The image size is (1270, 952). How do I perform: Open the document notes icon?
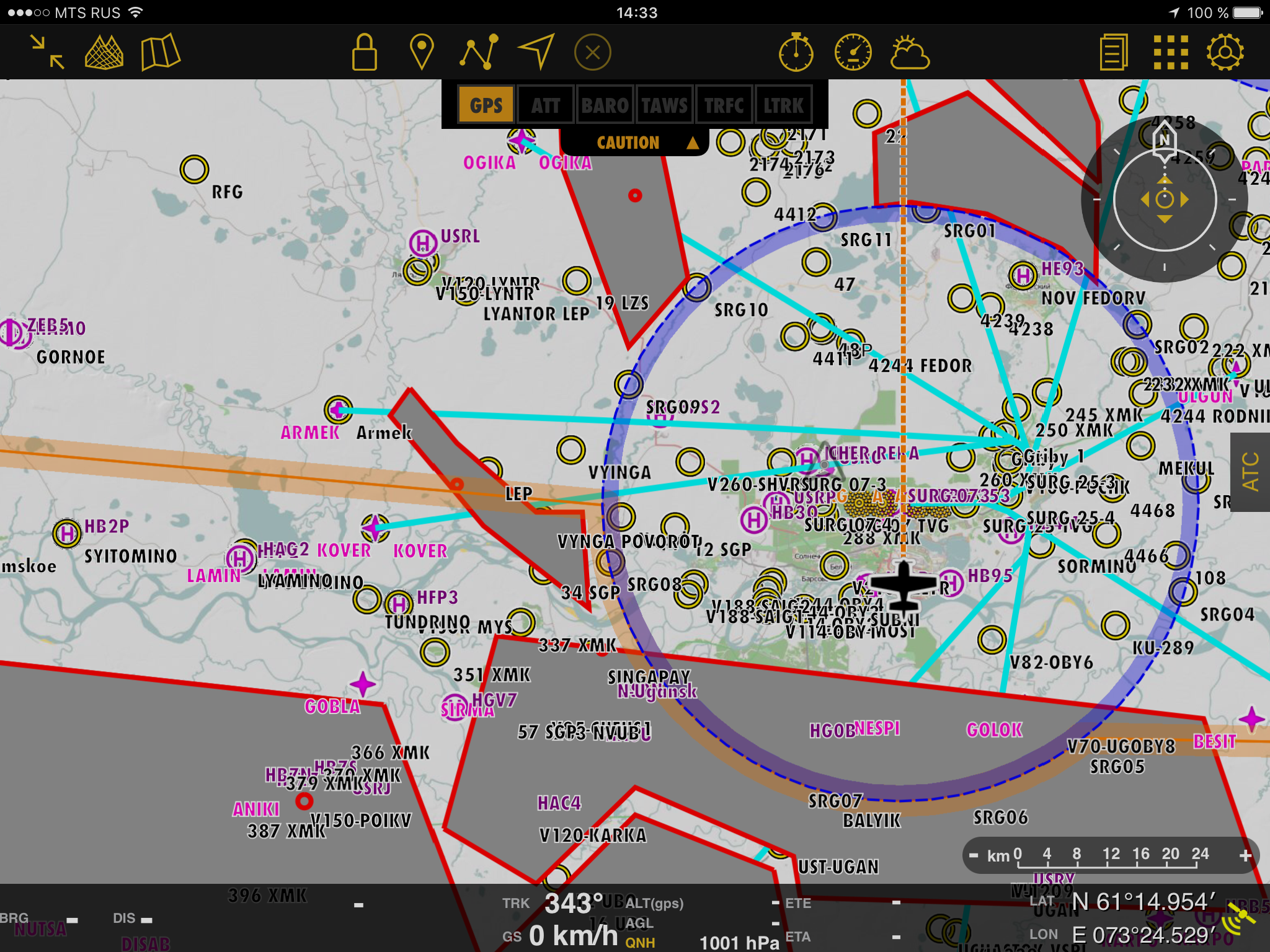click(x=1114, y=52)
